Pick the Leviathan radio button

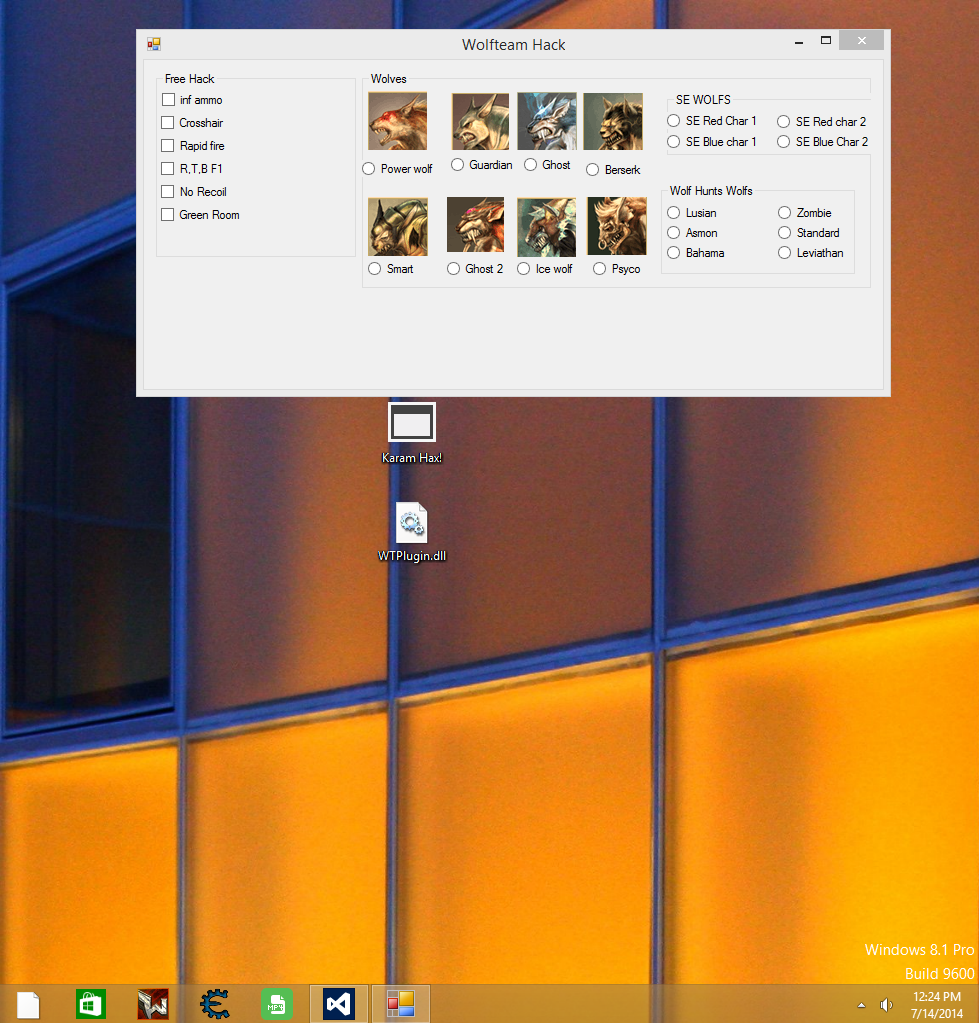tap(785, 252)
